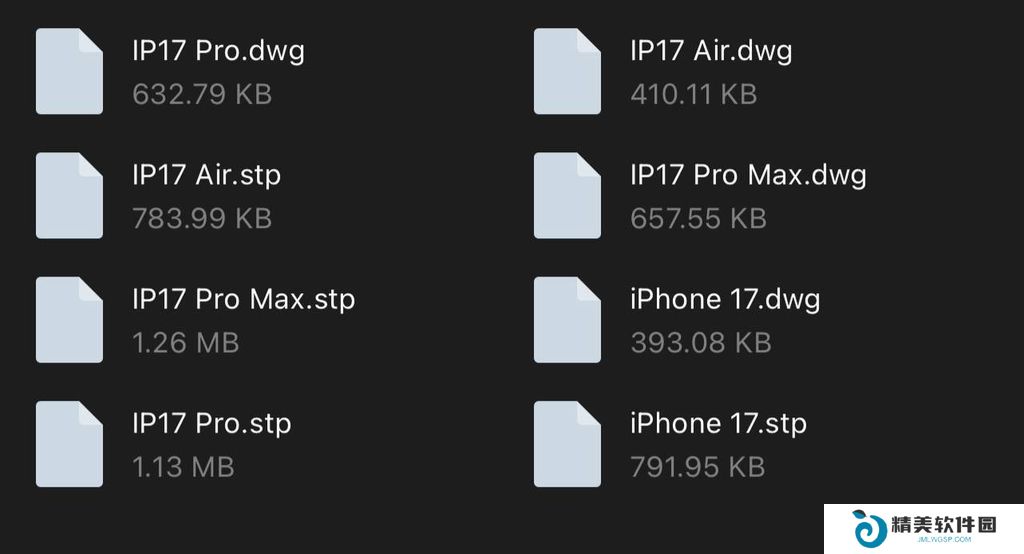Image resolution: width=1024 pixels, height=554 pixels.
Task: Select the iPhone 17.dwg file name
Action: pyautogui.click(x=725, y=300)
